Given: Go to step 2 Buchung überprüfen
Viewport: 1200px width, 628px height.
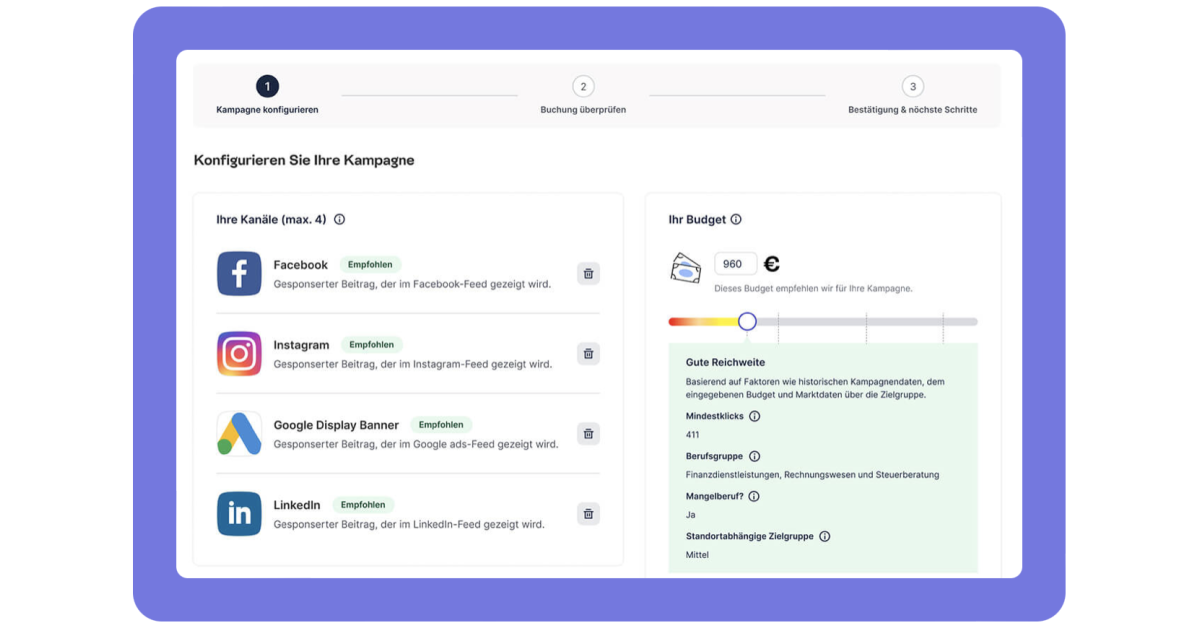Looking at the screenshot, I should coord(583,97).
